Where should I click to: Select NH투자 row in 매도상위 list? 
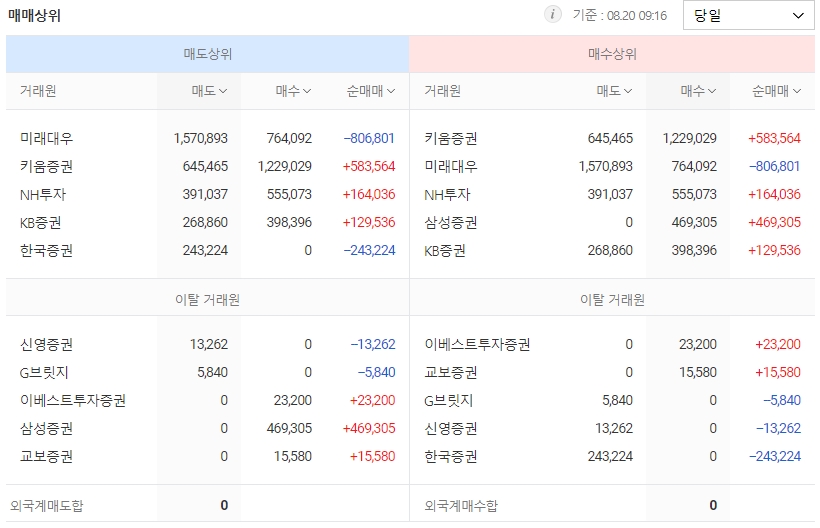(208, 194)
